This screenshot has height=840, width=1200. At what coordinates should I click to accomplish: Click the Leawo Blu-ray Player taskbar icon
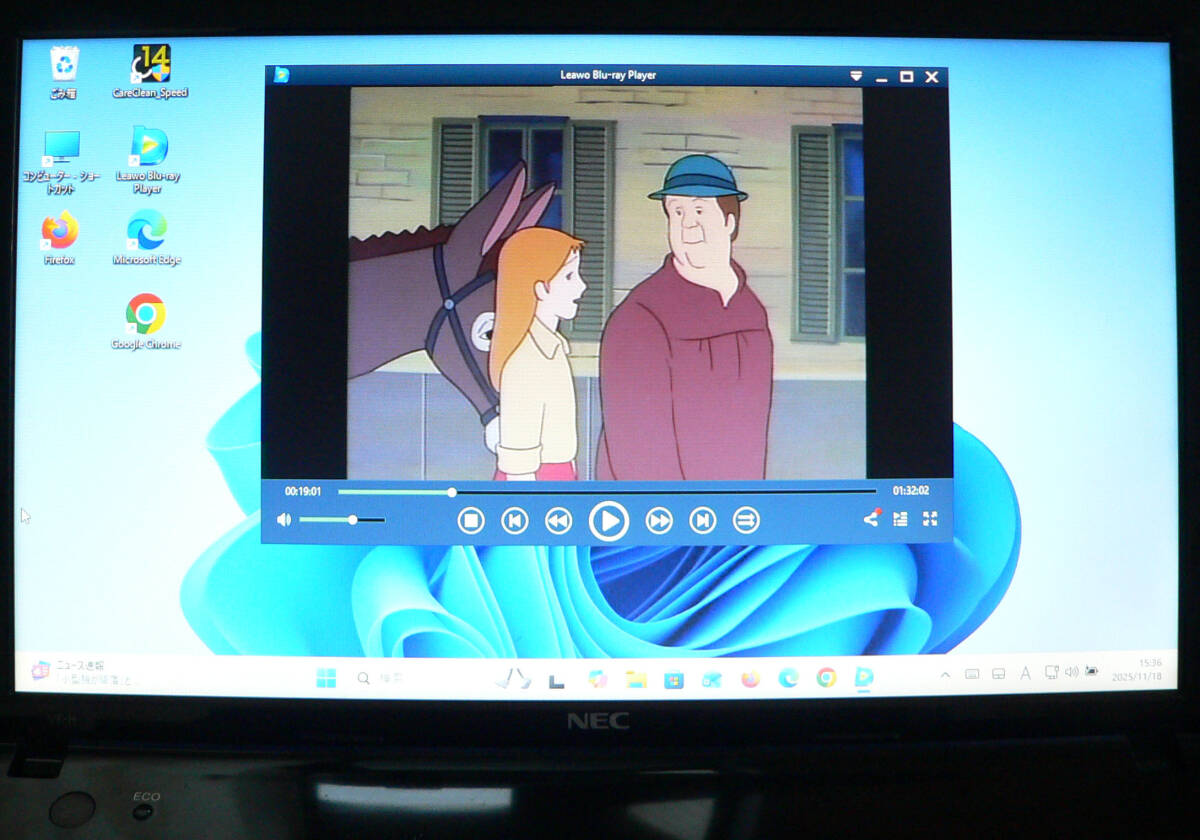pos(864,678)
